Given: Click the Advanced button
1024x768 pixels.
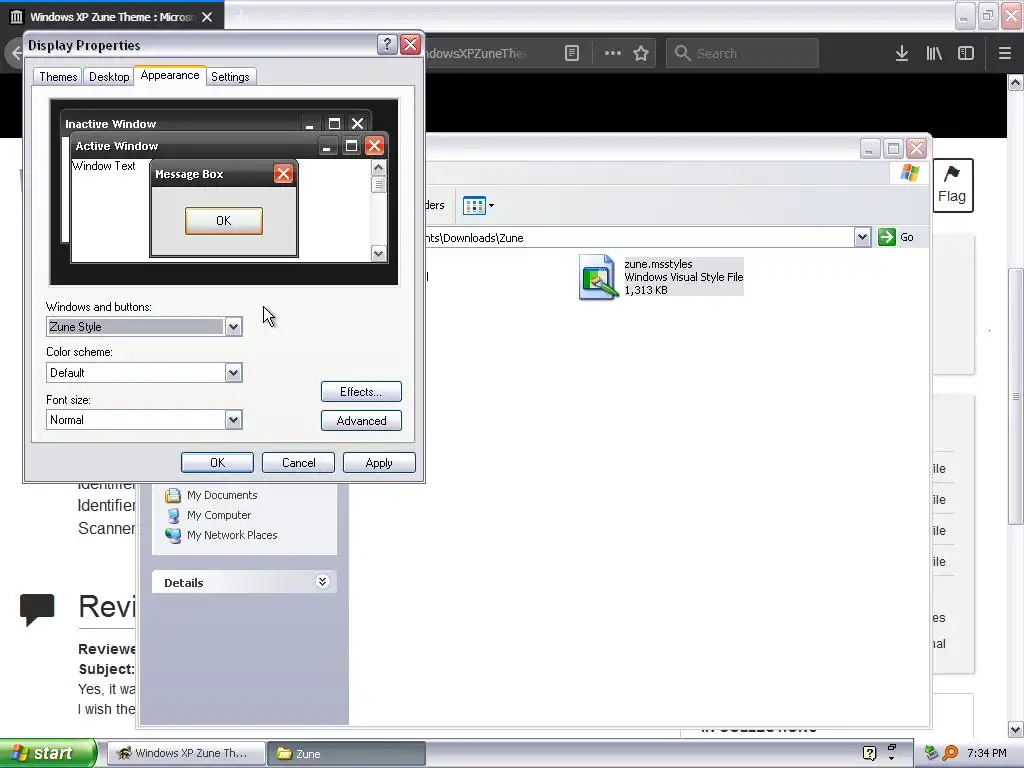Looking at the screenshot, I should coord(361,421).
